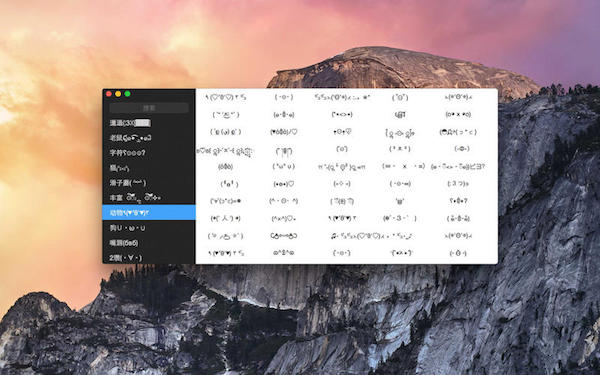
Task: Pick the (ò-ө-ó) kaomoji in the last column
Action: click(x=458, y=218)
